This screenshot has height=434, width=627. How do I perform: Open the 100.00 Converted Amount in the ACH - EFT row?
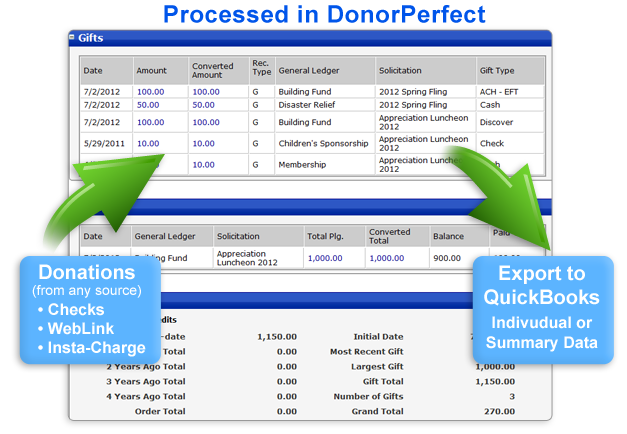(x=206, y=92)
